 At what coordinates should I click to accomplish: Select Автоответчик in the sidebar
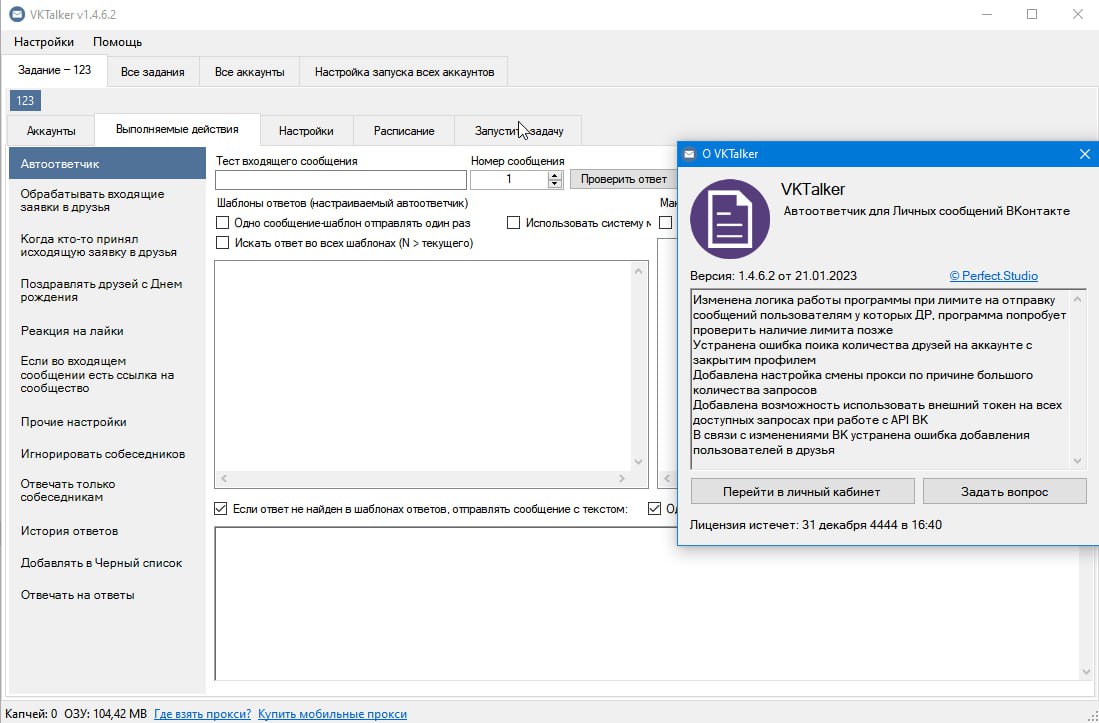(x=107, y=164)
